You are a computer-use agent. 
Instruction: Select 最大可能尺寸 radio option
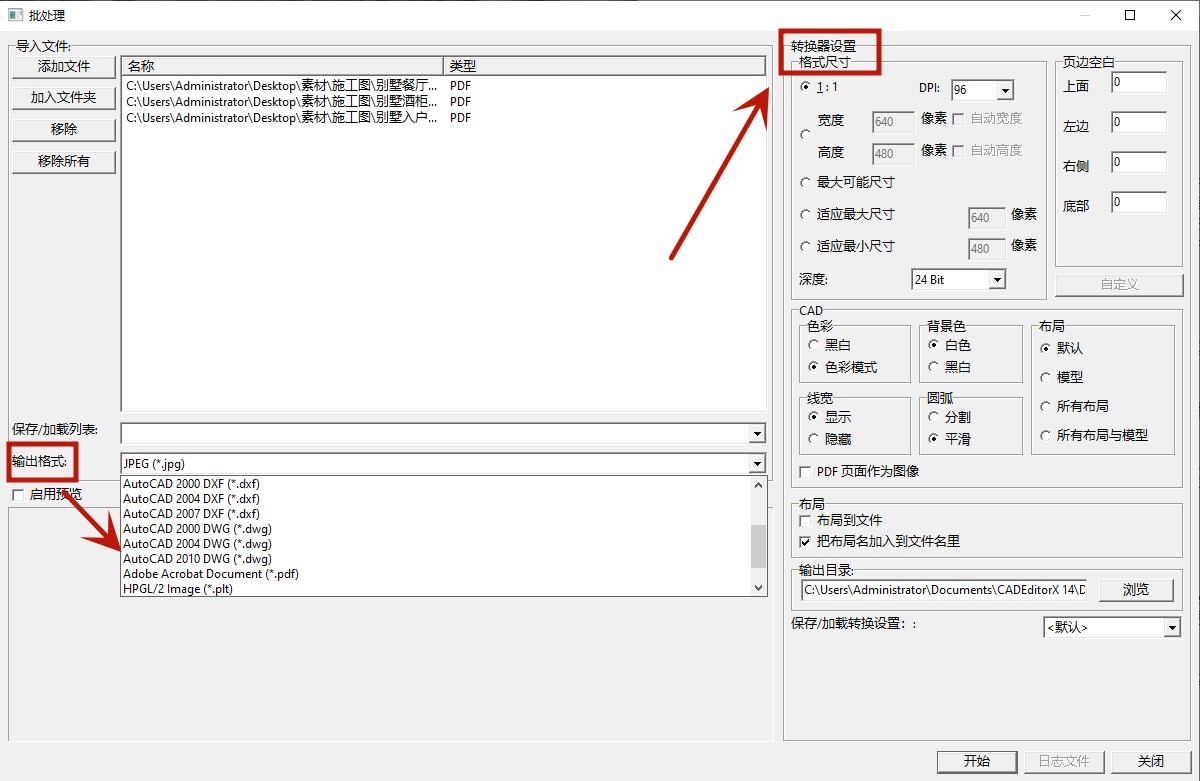pyautogui.click(x=806, y=183)
